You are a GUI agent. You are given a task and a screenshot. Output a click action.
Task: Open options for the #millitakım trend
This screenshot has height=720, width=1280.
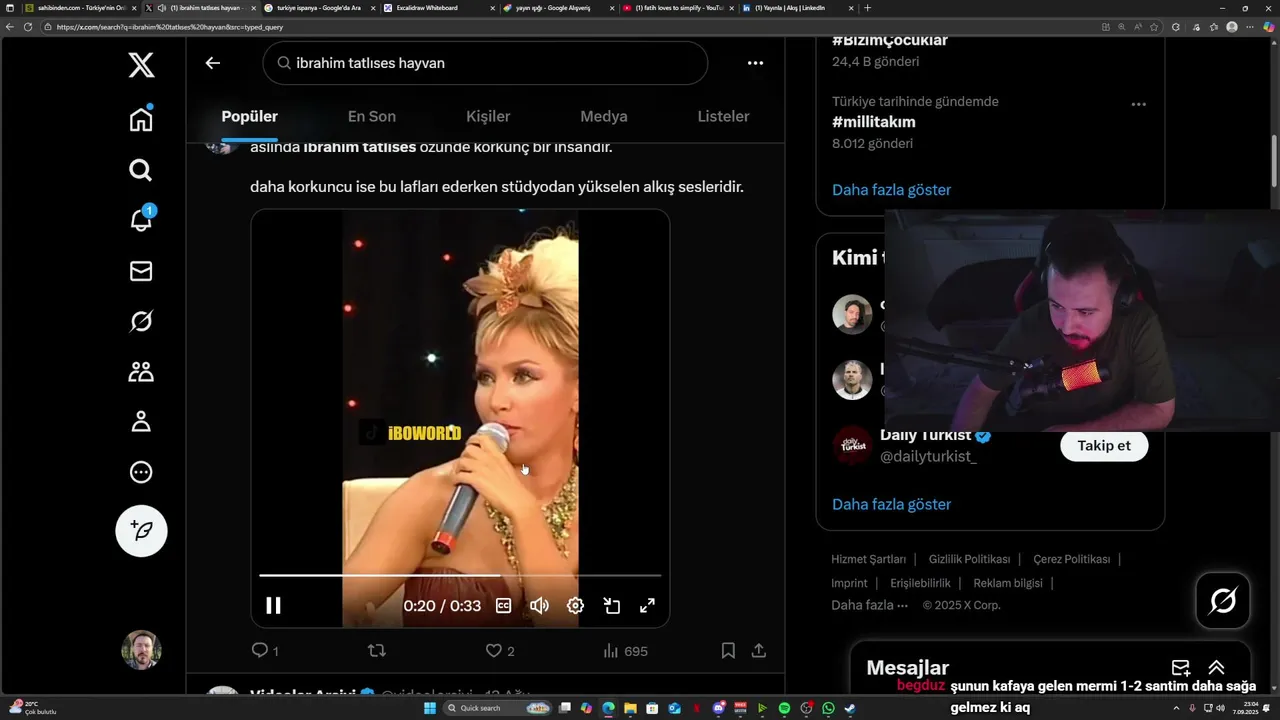click(1138, 104)
